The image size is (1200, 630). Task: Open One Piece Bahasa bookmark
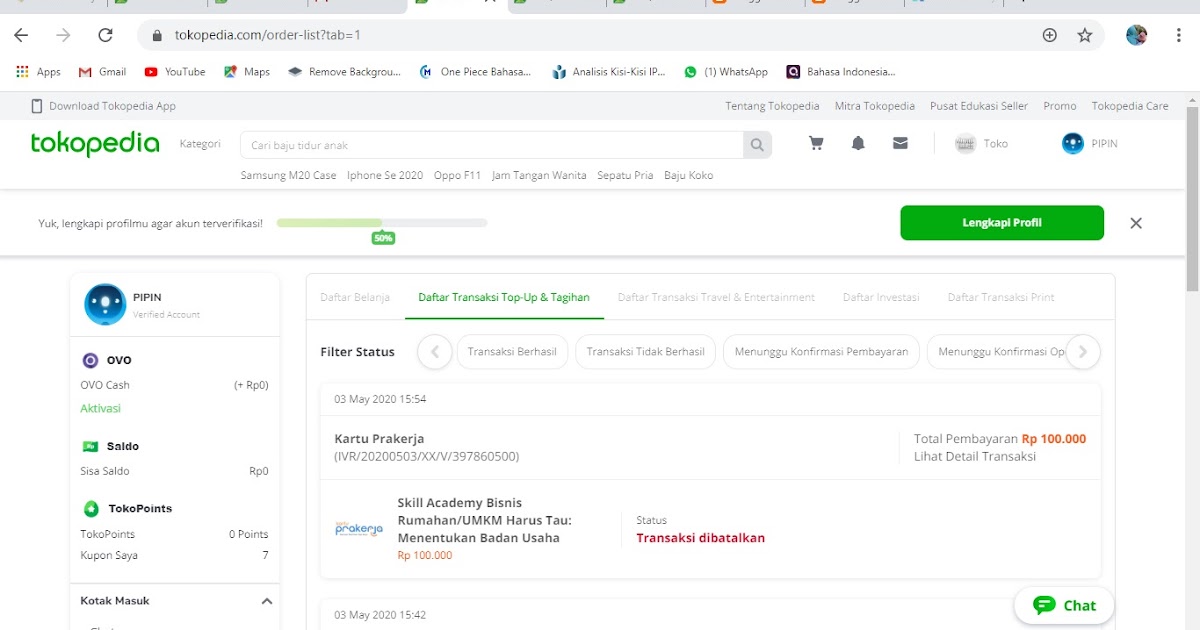point(476,72)
